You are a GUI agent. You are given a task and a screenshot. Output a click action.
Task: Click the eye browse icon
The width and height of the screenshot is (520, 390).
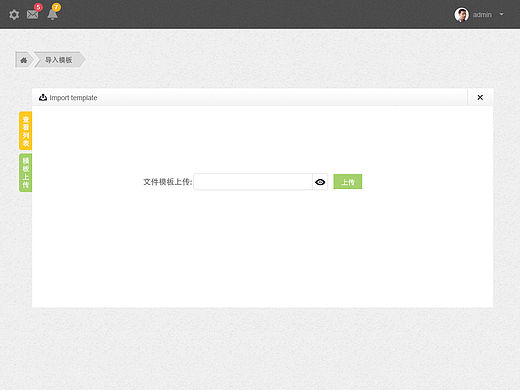point(320,182)
